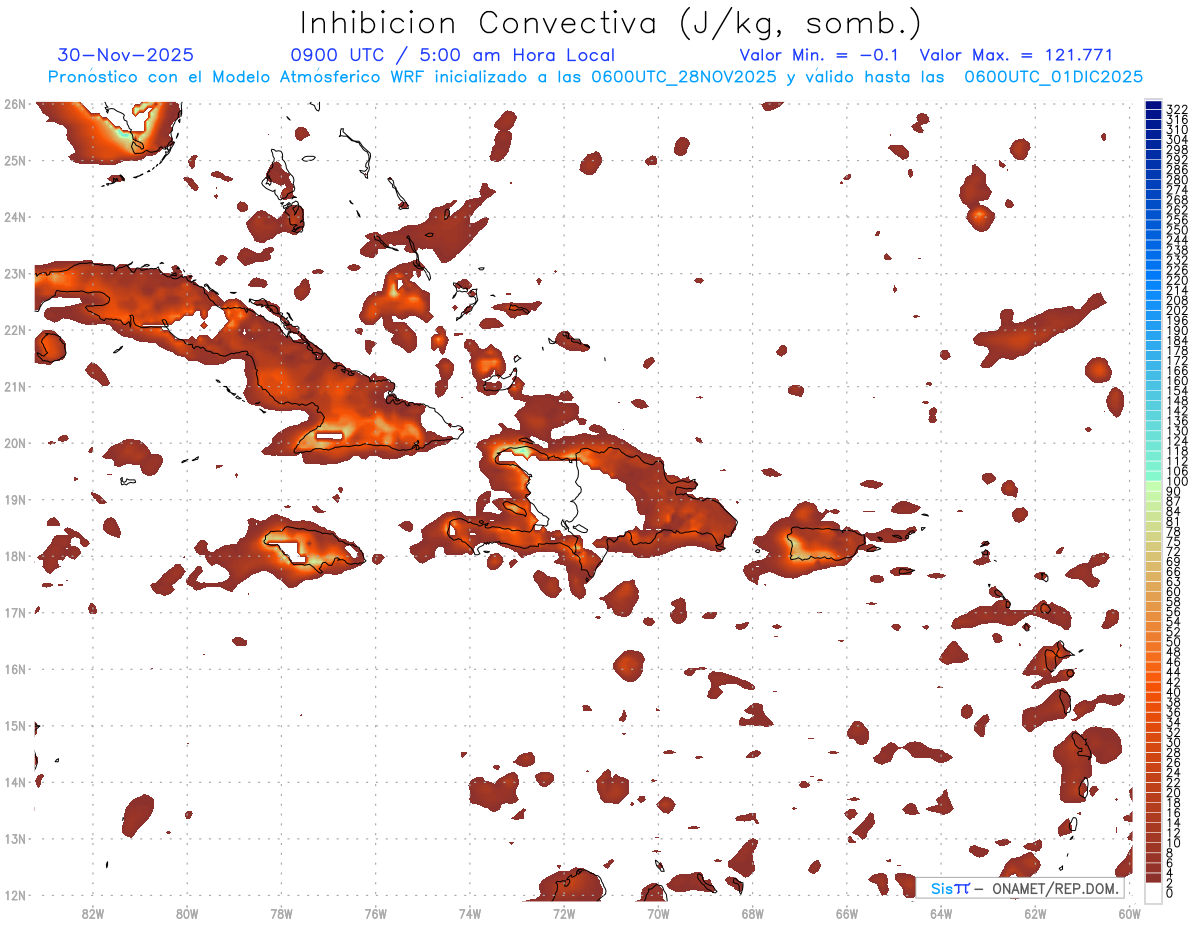Click the '82W' longitude label

click(92, 912)
